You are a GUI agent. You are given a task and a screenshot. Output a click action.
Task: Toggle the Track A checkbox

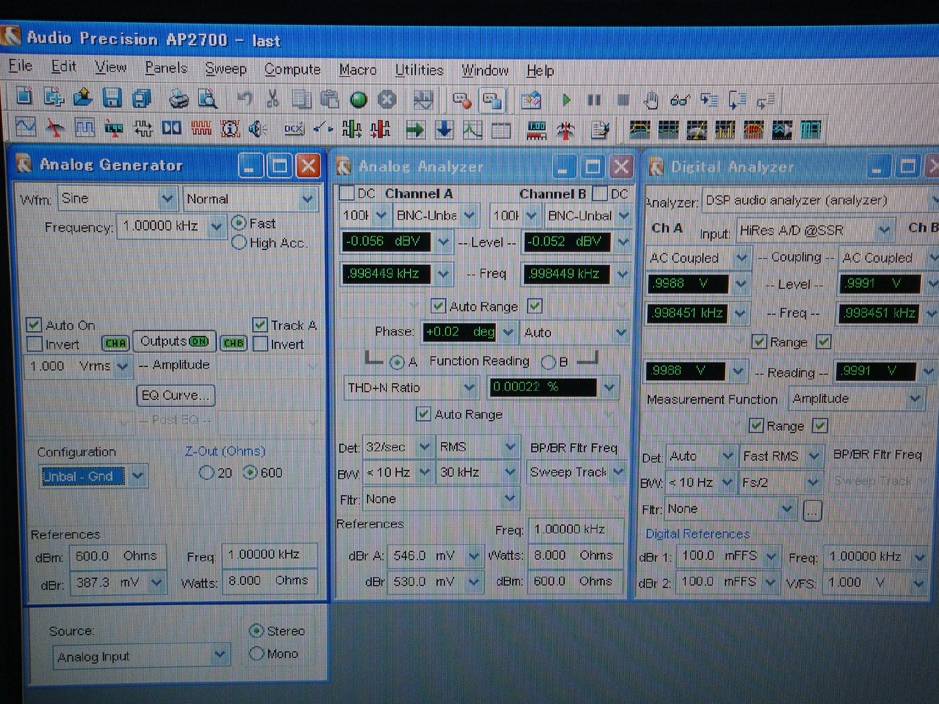[260, 324]
